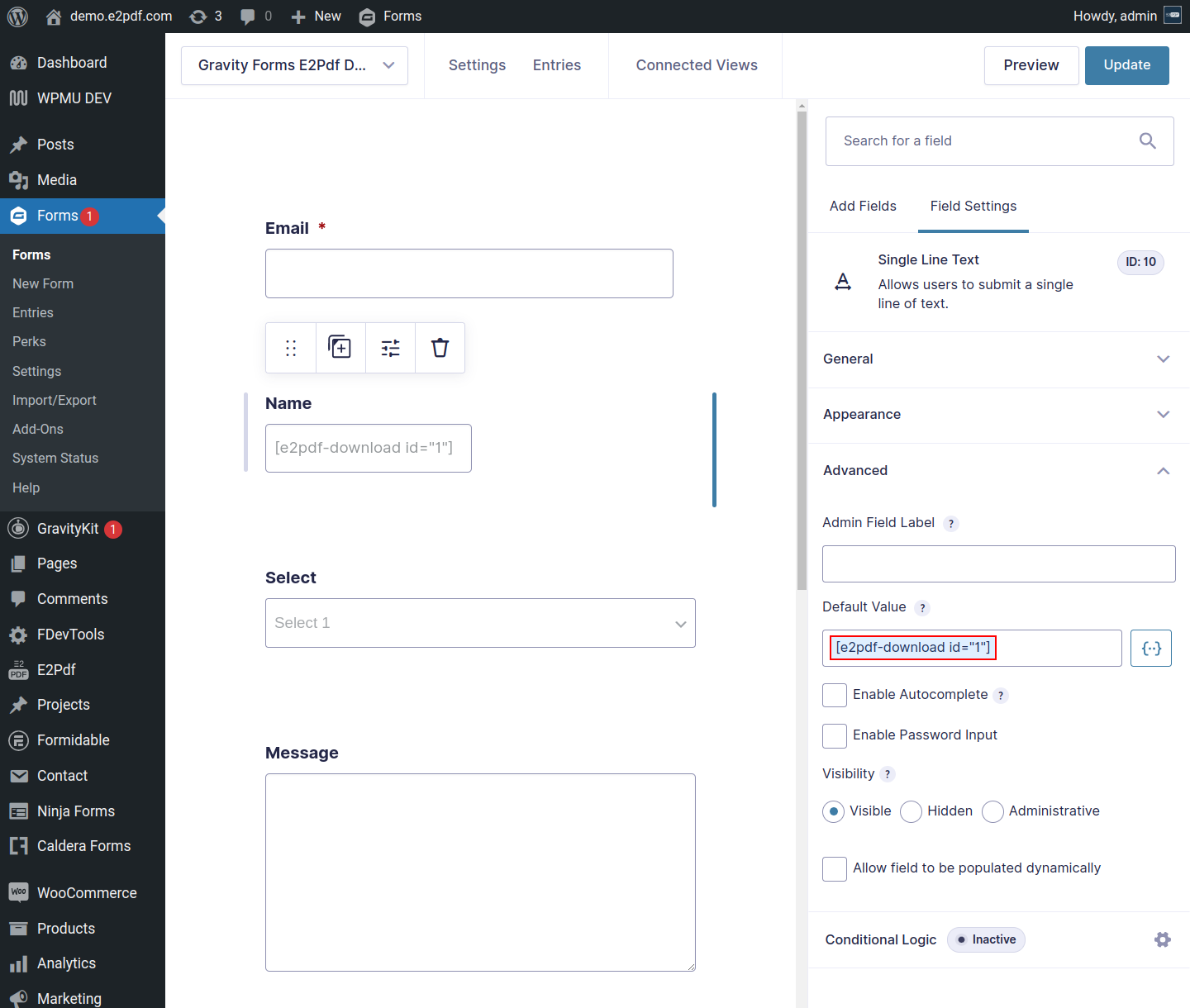Screen dimensions: 1190x1008
Task: Open merge tags icon beside Default Value
Action: coord(1150,649)
